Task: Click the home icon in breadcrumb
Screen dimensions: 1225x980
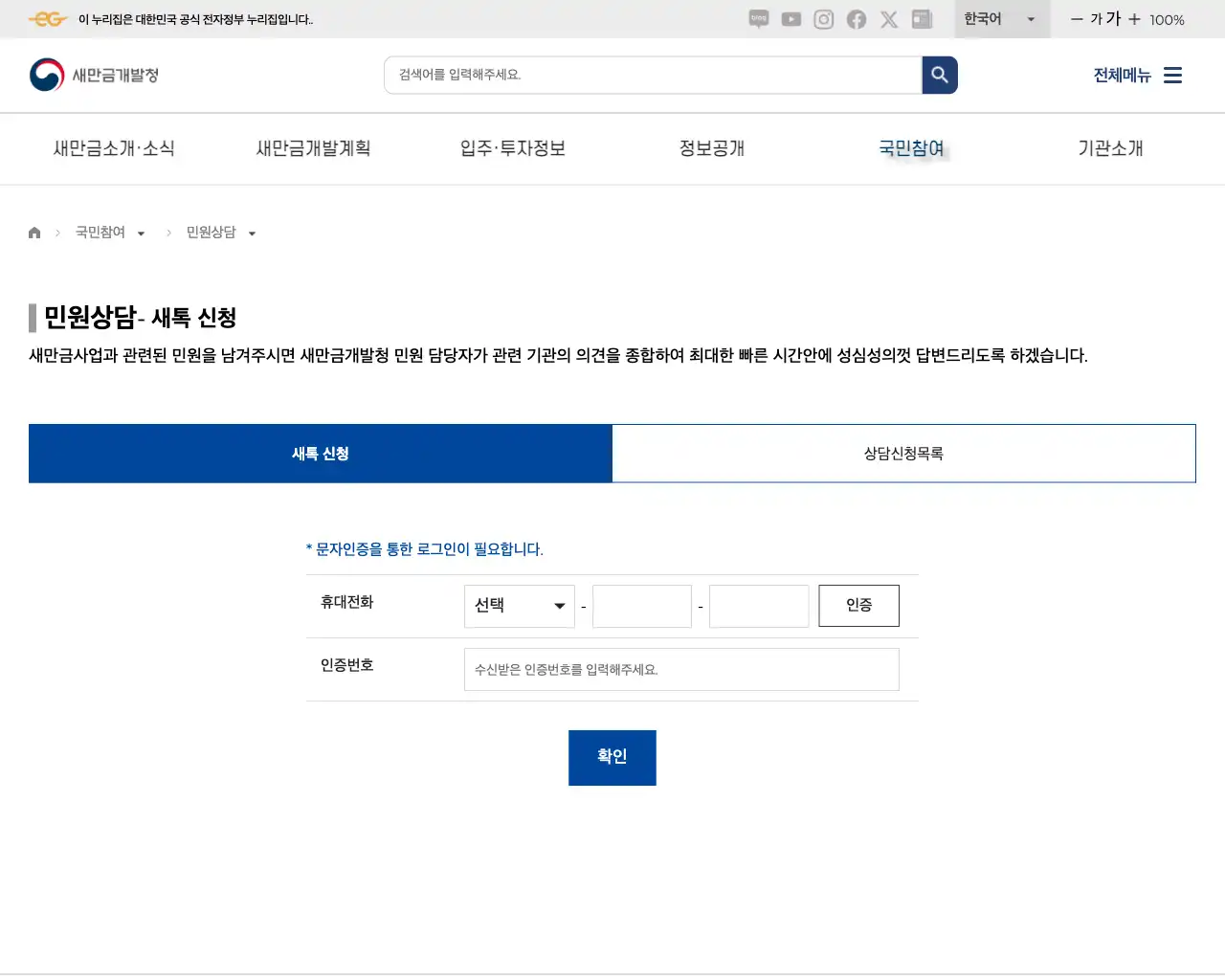Action: click(34, 233)
